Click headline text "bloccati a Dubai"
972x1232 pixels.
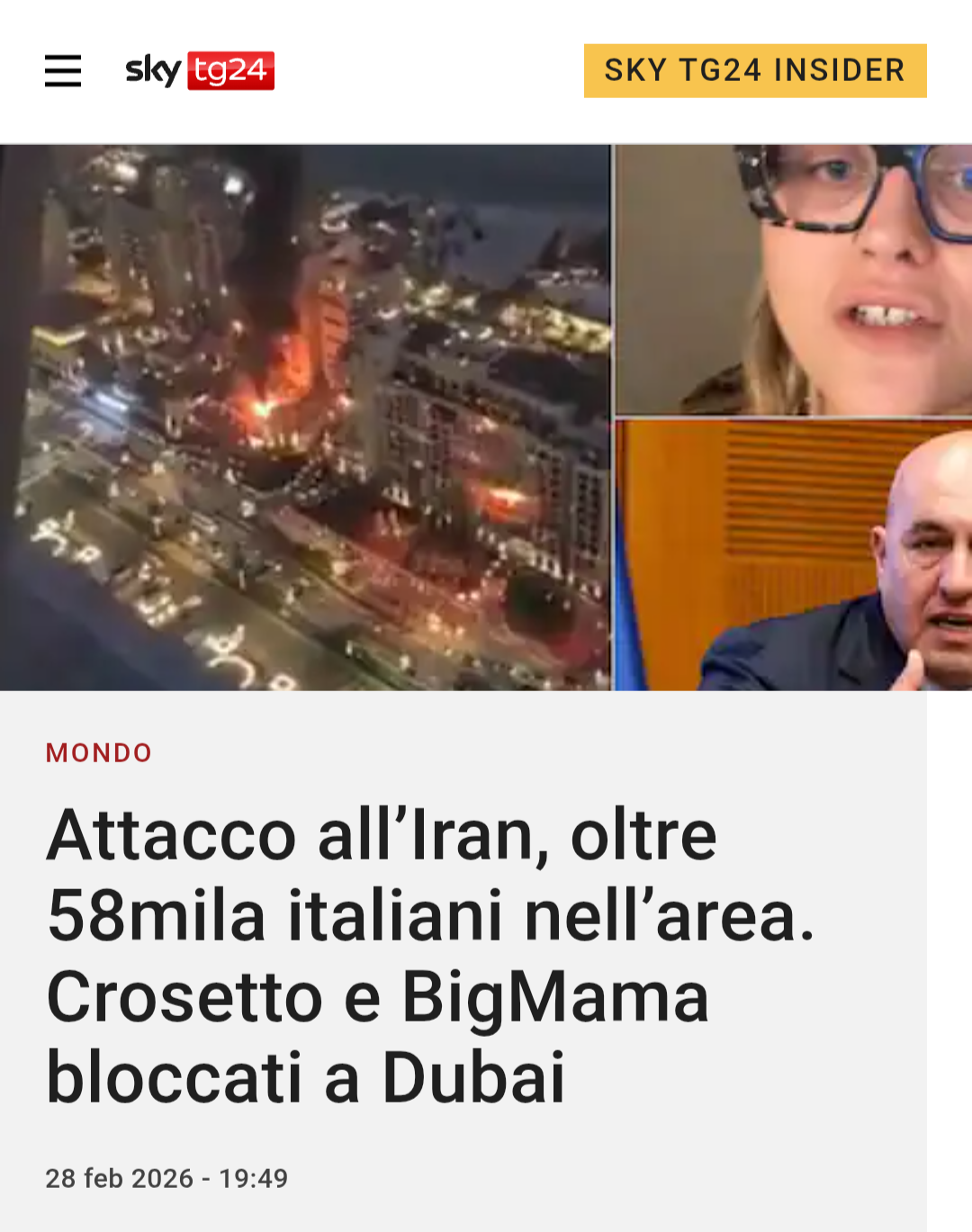(306, 1077)
